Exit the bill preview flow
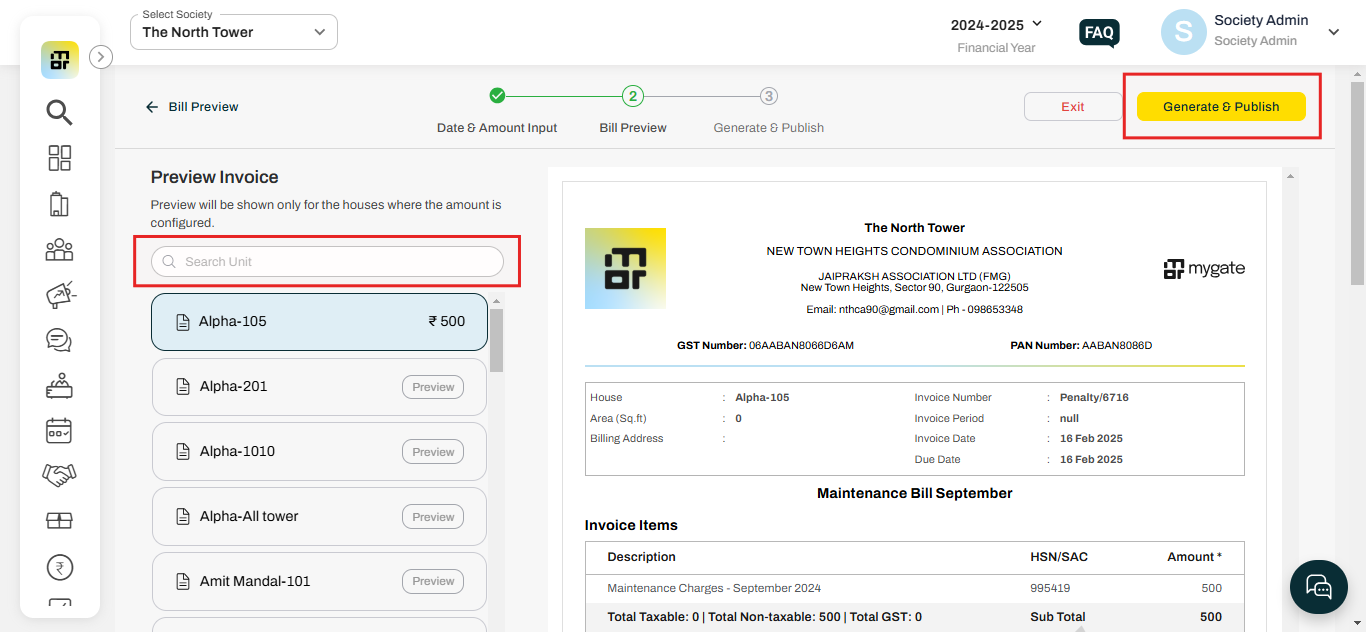1366x632 pixels. (1073, 106)
